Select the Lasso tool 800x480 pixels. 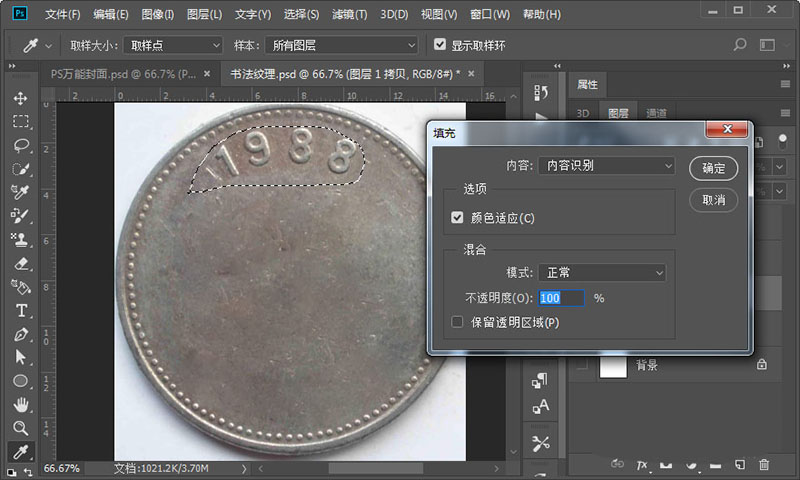20,145
